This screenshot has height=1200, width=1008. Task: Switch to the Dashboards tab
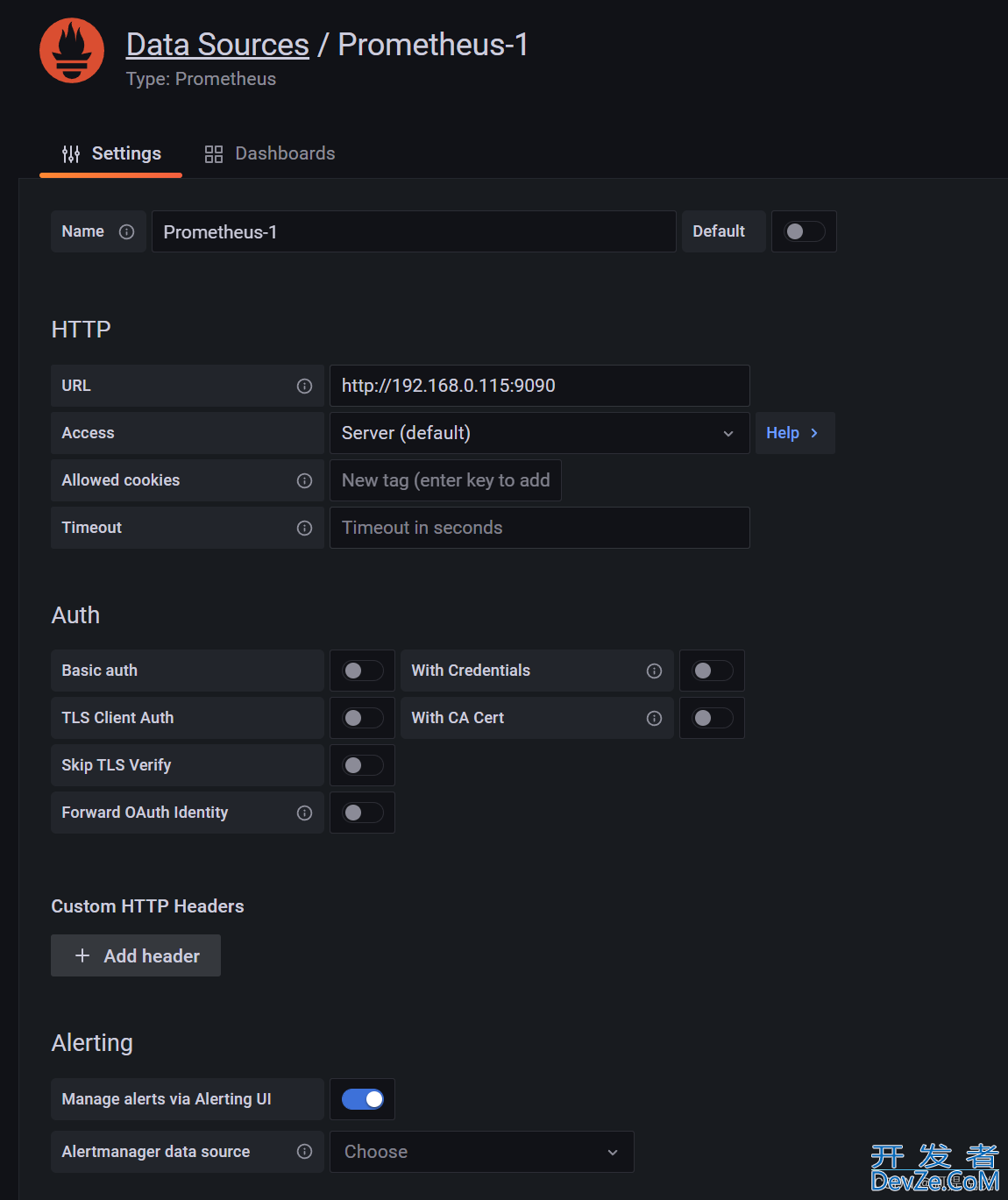pyautogui.click(x=270, y=154)
